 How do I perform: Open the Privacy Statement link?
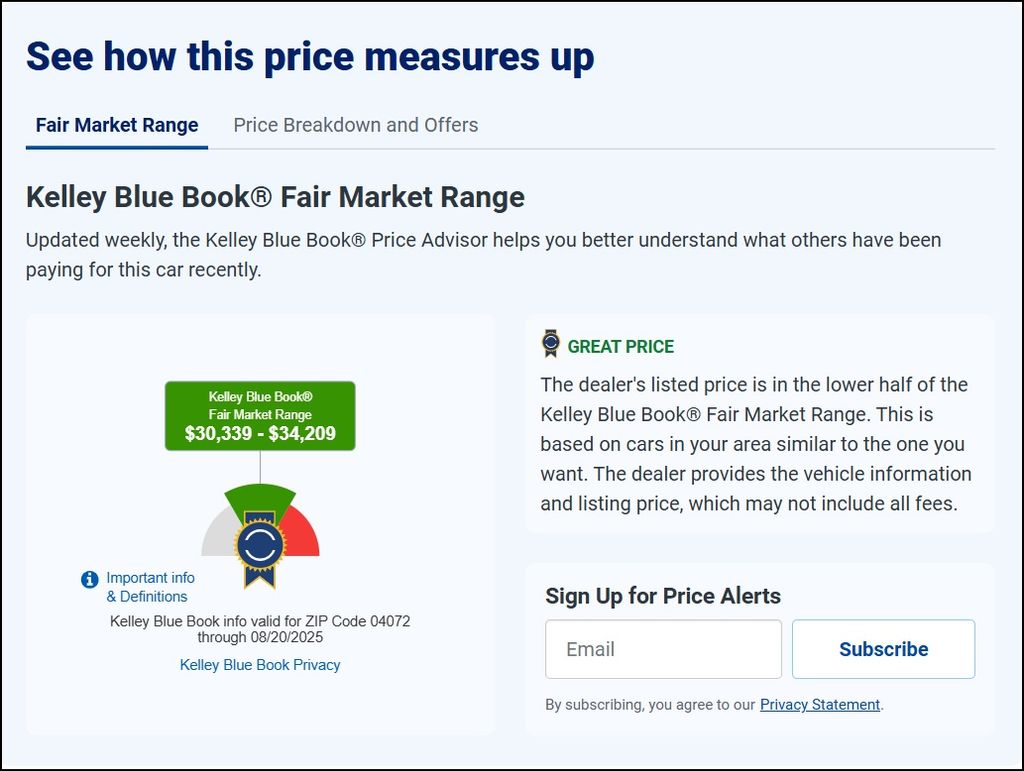820,705
